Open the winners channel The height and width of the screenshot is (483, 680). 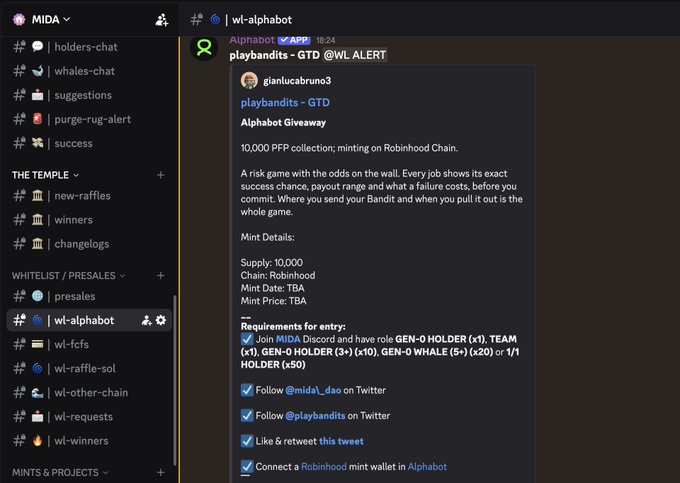(x=89, y=220)
